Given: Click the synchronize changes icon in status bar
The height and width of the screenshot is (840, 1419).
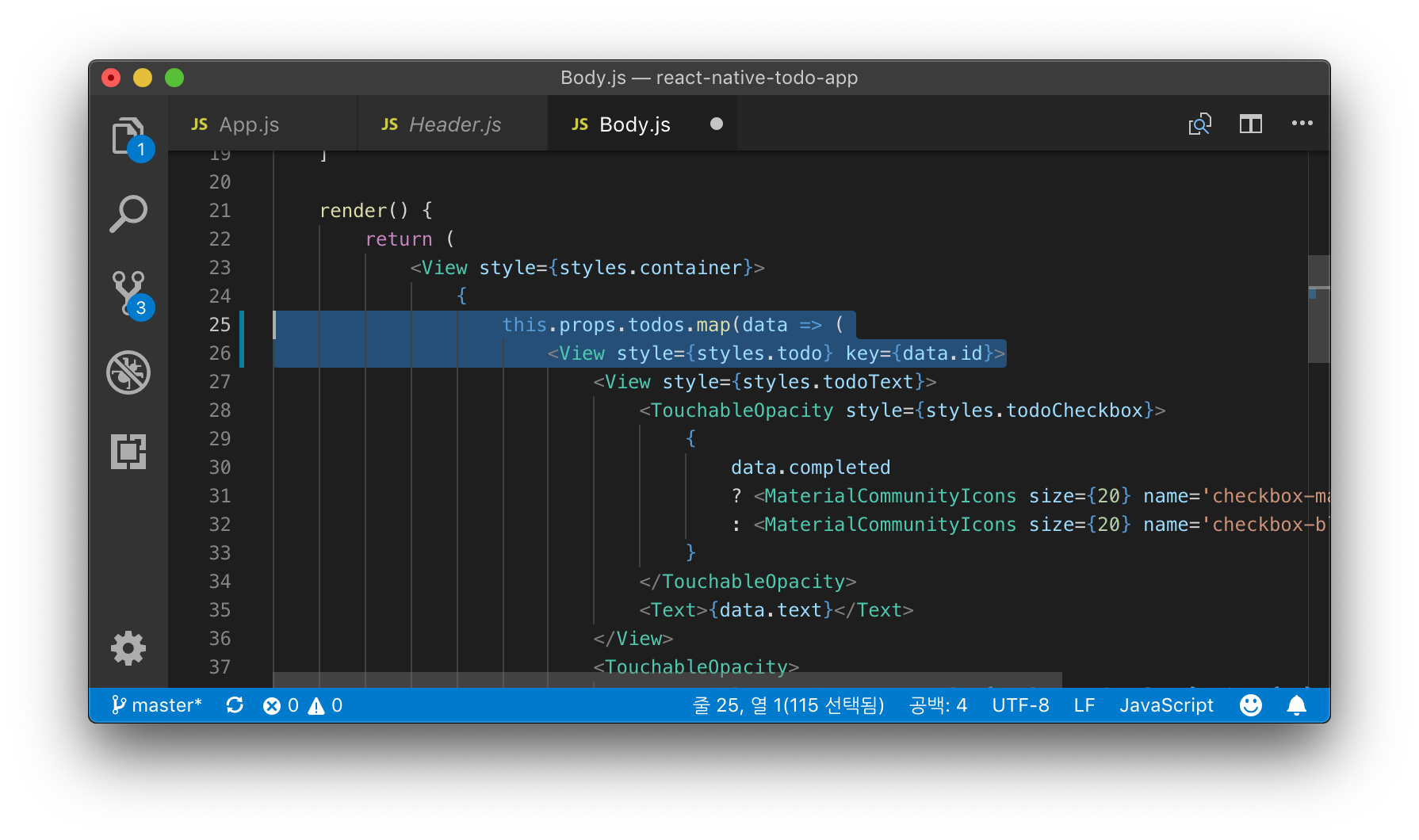Looking at the screenshot, I should point(235,705).
